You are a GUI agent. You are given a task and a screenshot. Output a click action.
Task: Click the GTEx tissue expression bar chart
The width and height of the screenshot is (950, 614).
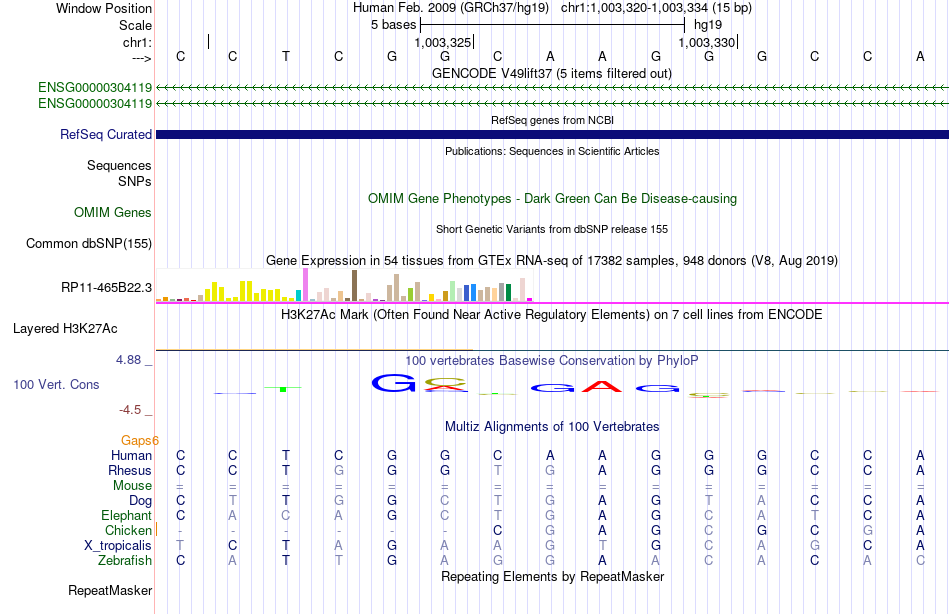344,285
